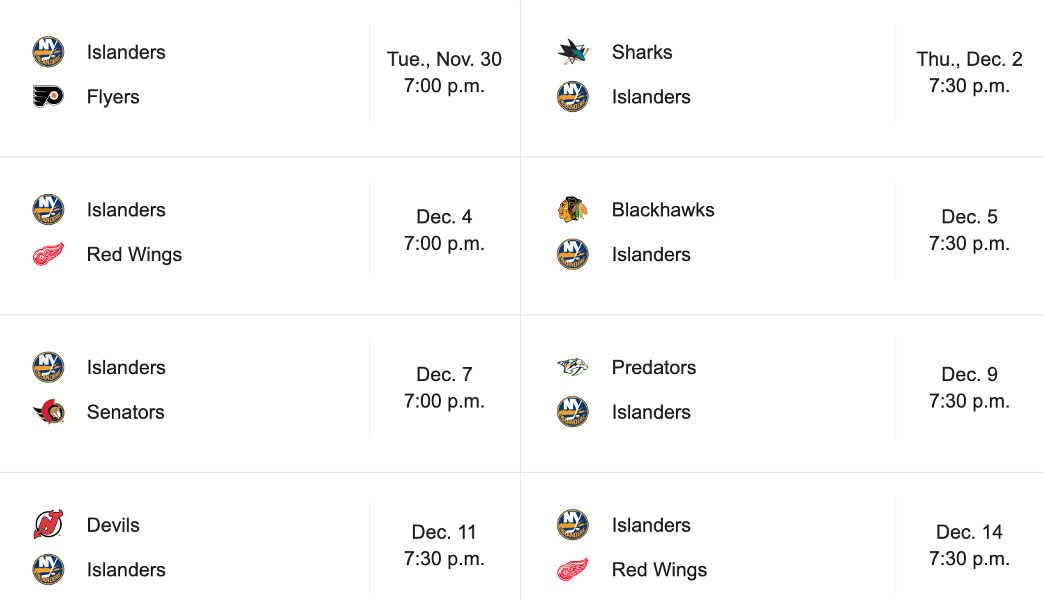Click the Devils team logo
1044x600 pixels.
pos(48,525)
